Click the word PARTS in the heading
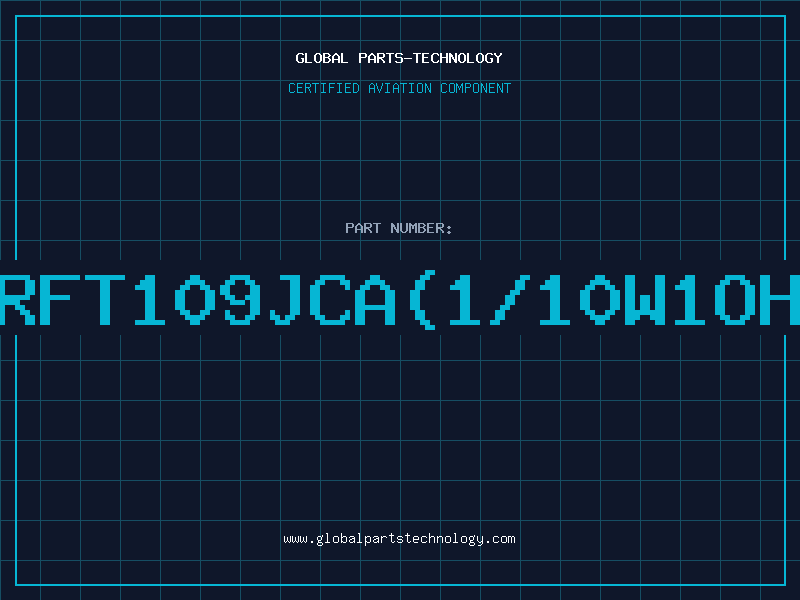The image size is (800, 600). click(x=380, y=58)
